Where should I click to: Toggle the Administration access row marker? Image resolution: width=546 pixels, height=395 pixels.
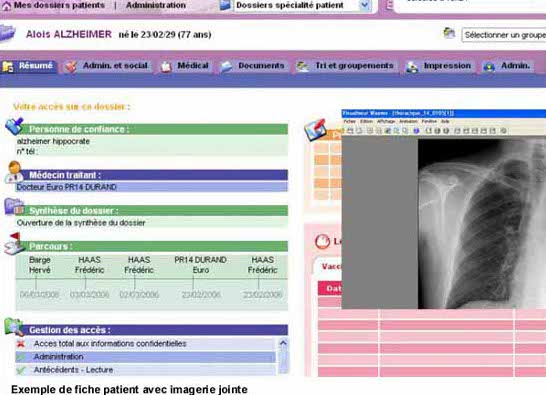point(21,357)
